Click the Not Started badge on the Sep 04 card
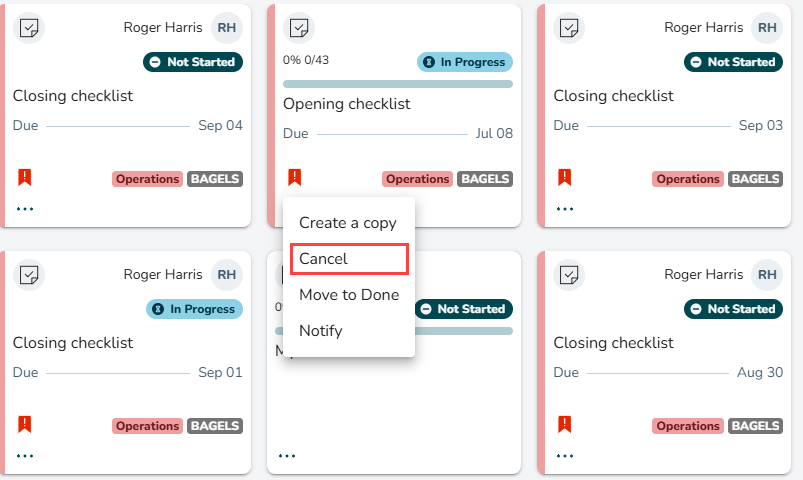Image resolution: width=803 pixels, height=480 pixels. (x=193, y=62)
